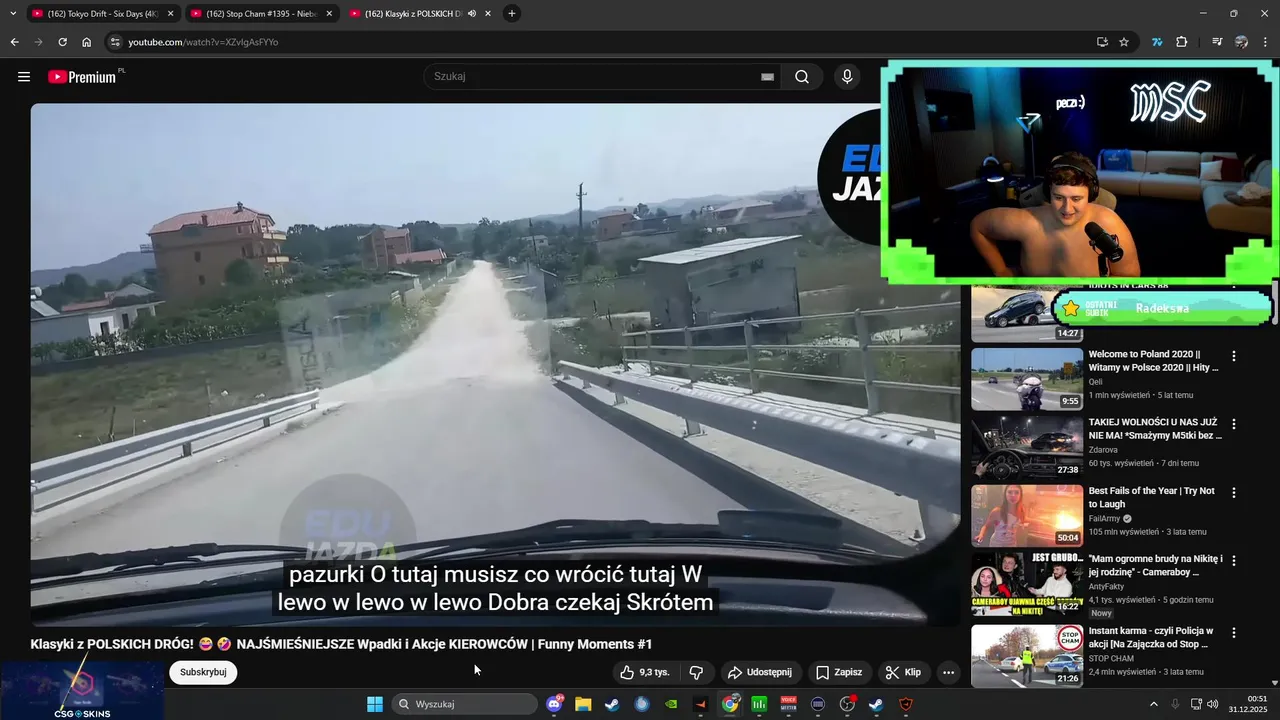Start voice search with microphone icon
Screen dimensions: 1280x720
(x=847, y=77)
